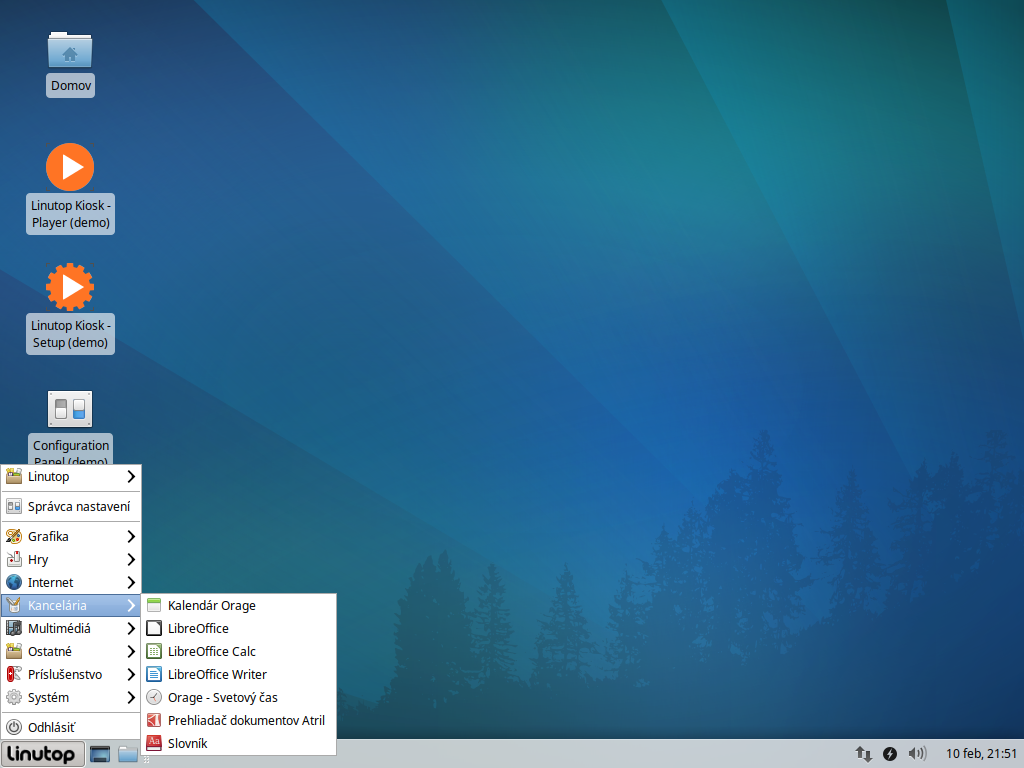Click the Slovník dictionary icon

154,743
